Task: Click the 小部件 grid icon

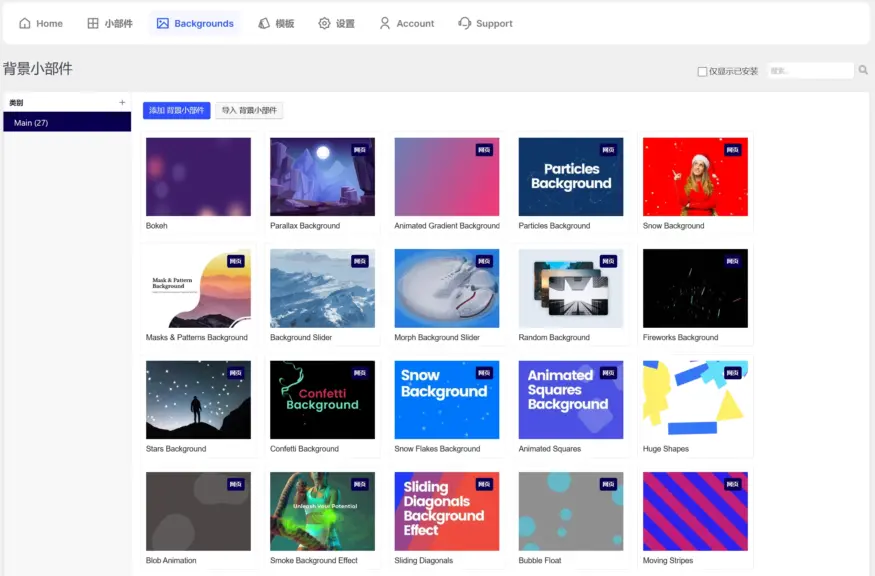Action: coord(93,23)
